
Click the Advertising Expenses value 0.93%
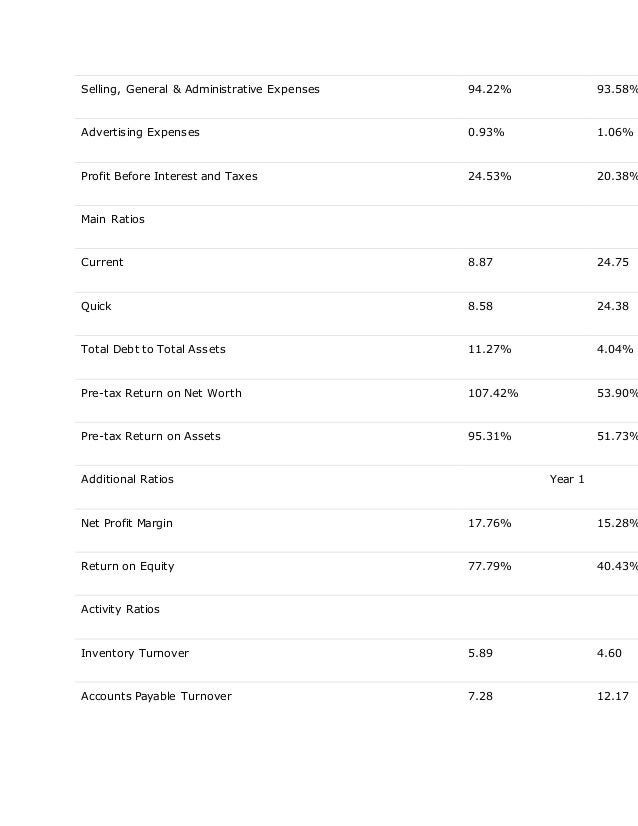[486, 133]
